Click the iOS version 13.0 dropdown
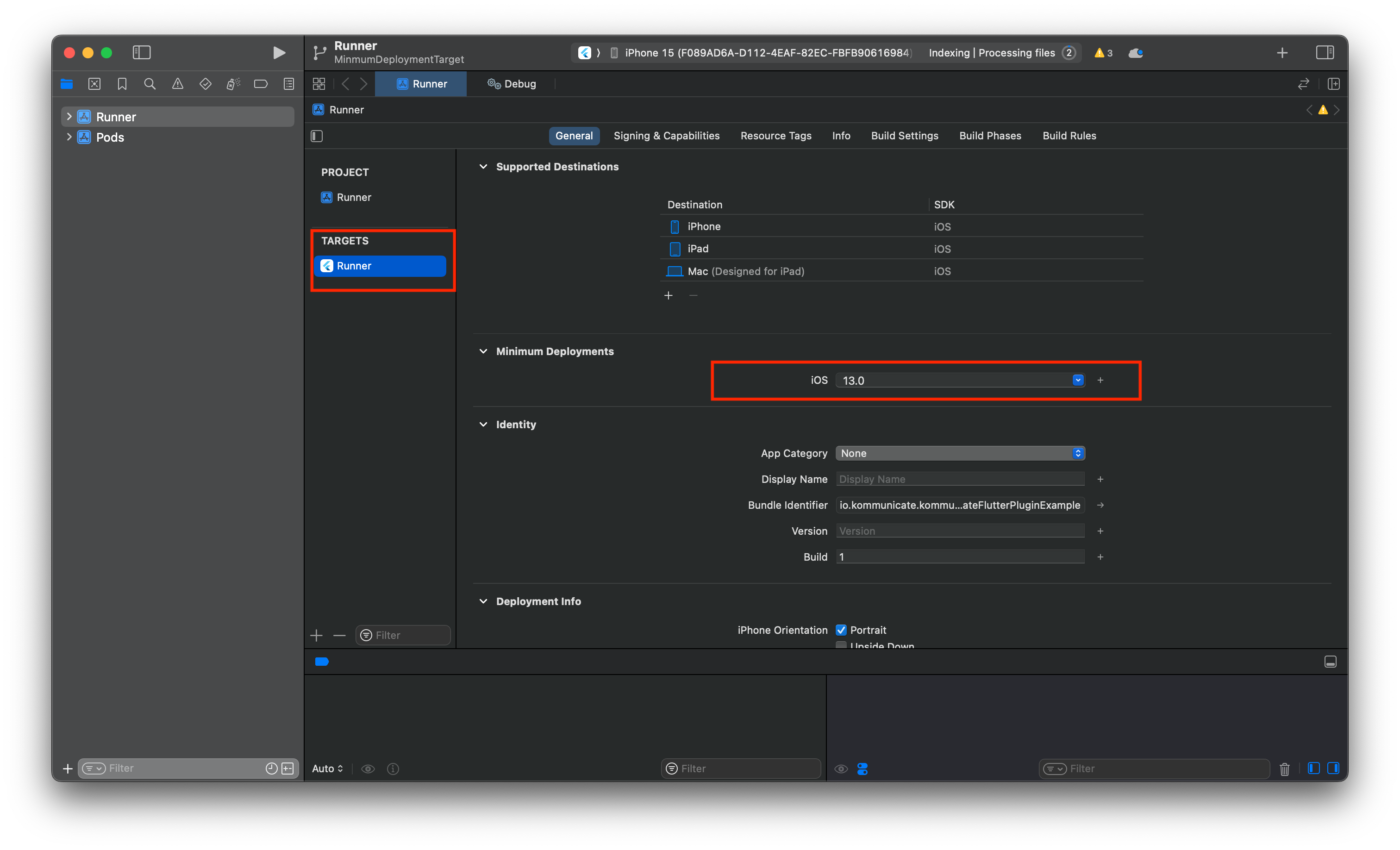 (1077, 380)
